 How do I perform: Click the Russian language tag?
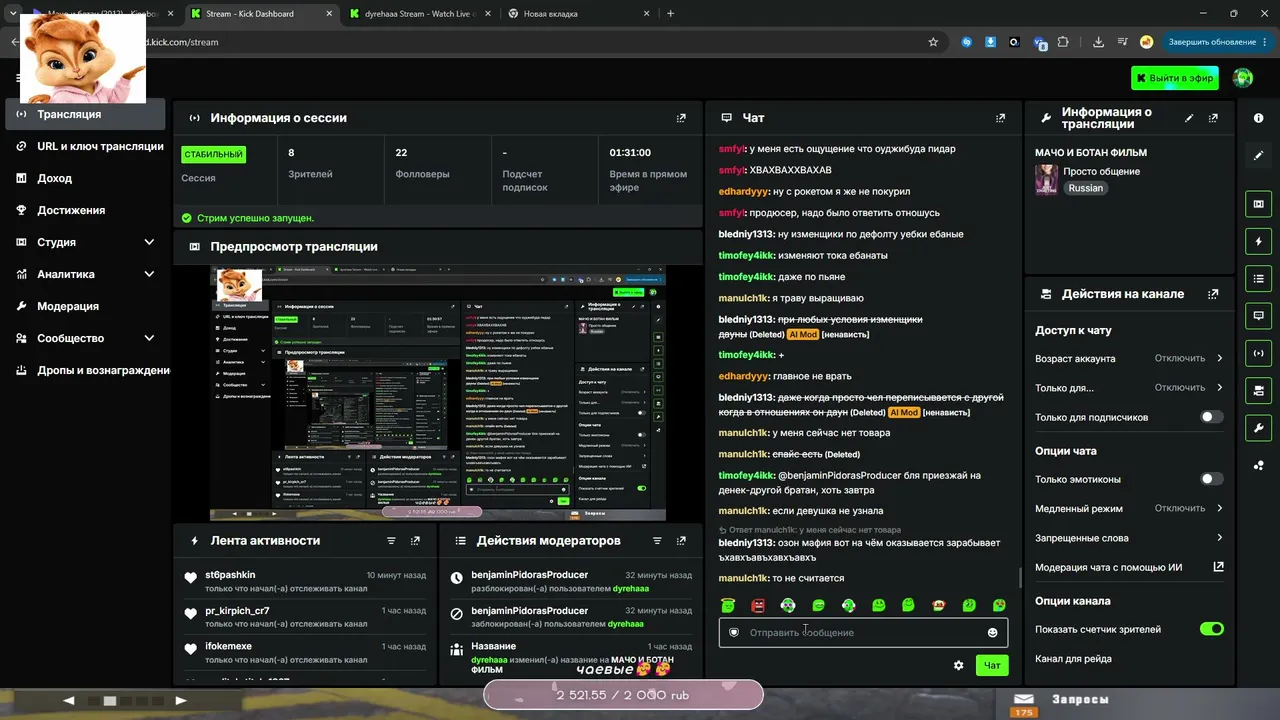pyautogui.click(x=1086, y=188)
